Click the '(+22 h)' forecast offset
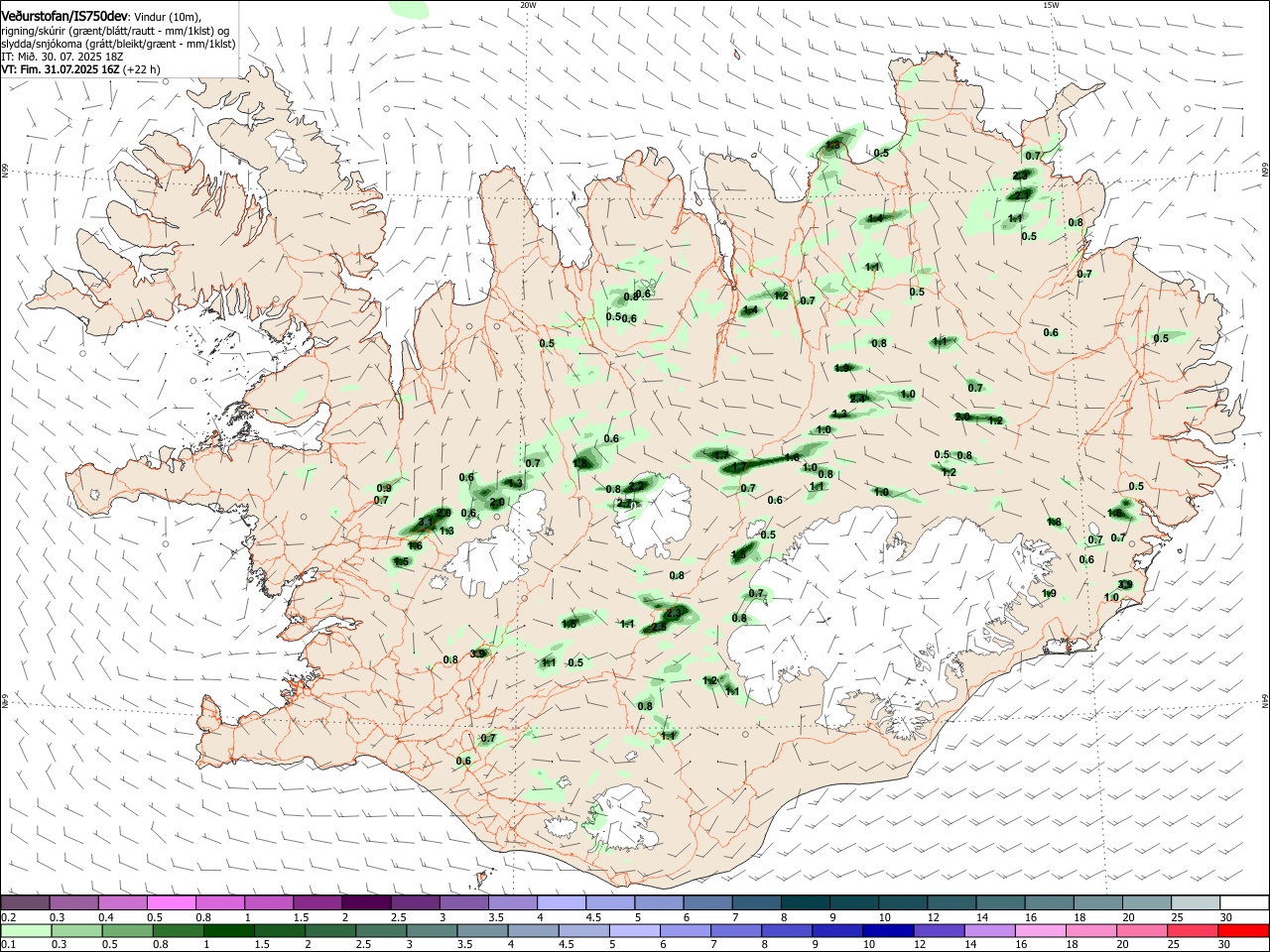The image size is (1270, 952). click(143, 69)
